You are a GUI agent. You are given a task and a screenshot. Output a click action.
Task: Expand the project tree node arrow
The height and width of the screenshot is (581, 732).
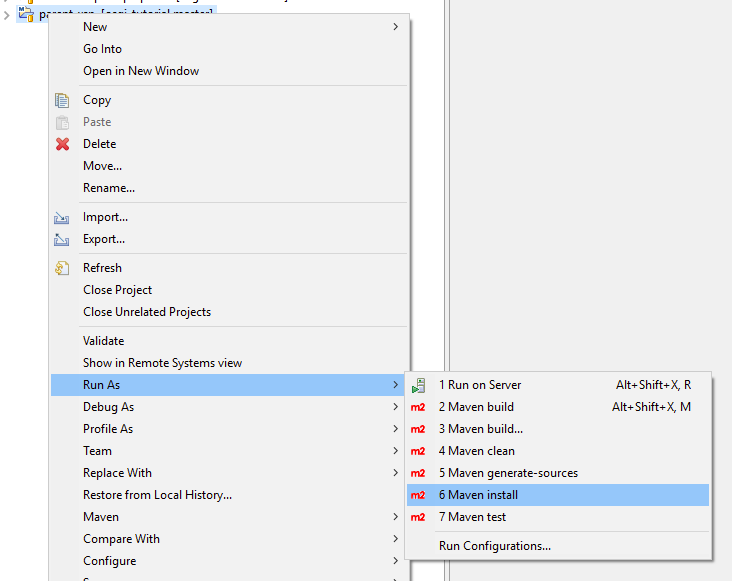point(7,15)
